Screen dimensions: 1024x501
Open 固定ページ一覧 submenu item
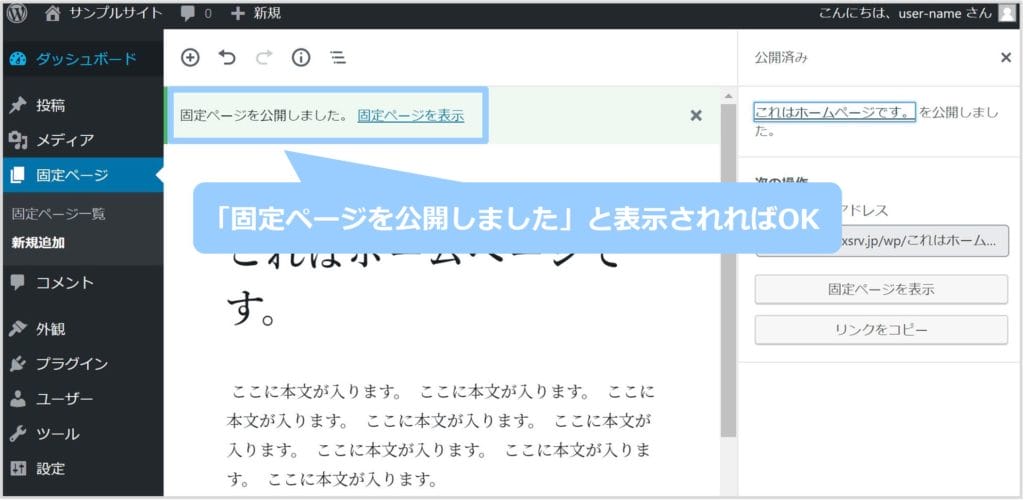[x=59, y=214]
